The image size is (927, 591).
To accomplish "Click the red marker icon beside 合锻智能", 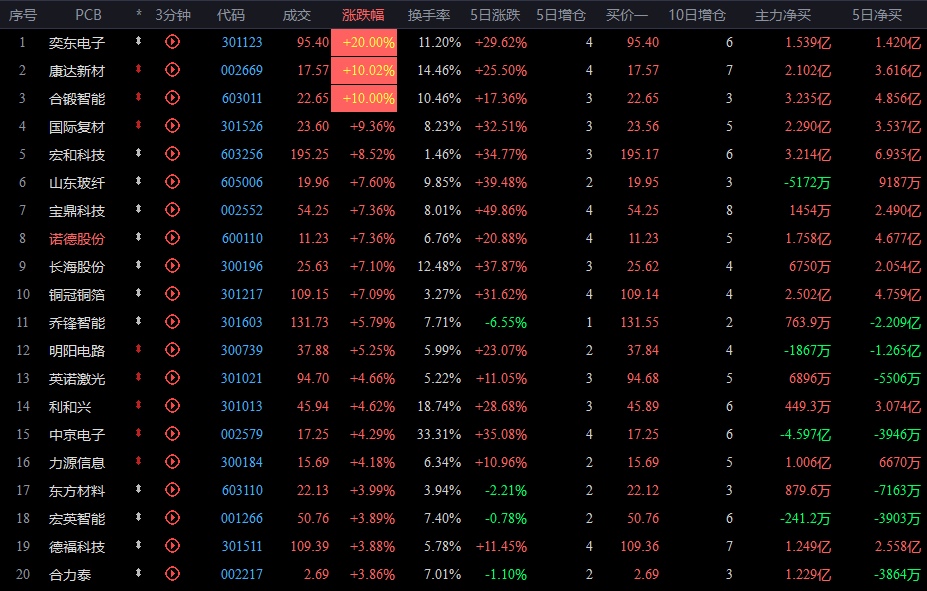I will (138, 96).
